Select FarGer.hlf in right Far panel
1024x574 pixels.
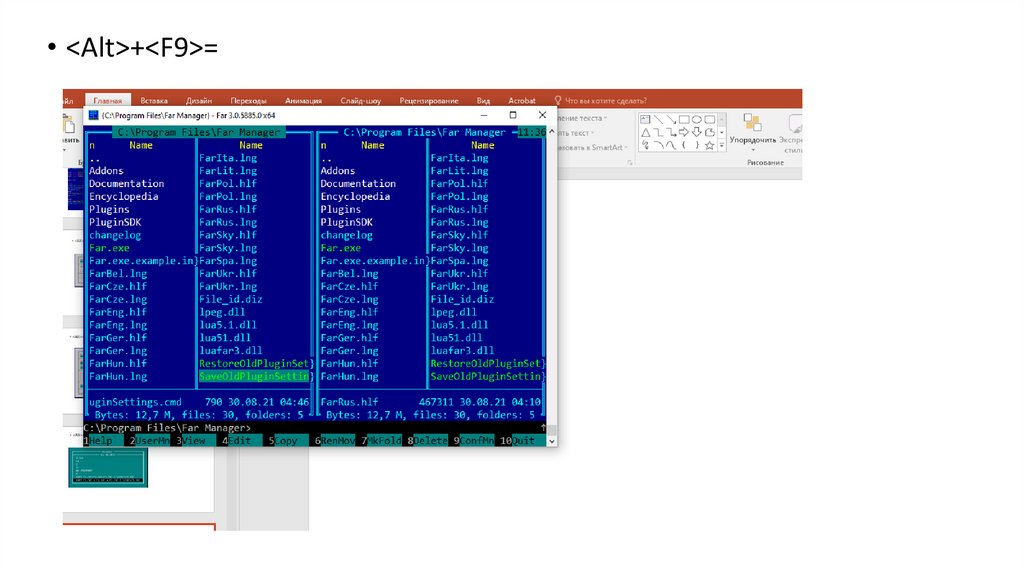coord(349,338)
